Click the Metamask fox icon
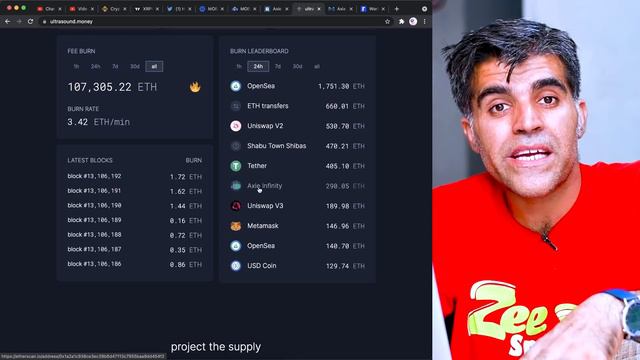The width and height of the screenshot is (640, 360). tap(236, 226)
